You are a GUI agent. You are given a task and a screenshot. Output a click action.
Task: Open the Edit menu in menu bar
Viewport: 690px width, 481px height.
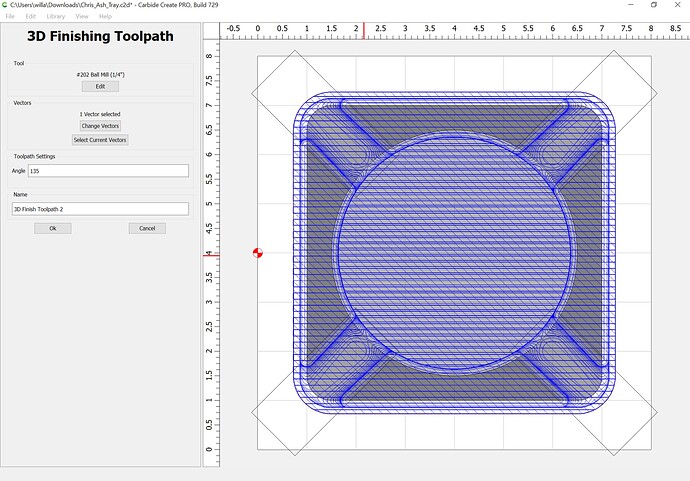click(x=31, y=17)
